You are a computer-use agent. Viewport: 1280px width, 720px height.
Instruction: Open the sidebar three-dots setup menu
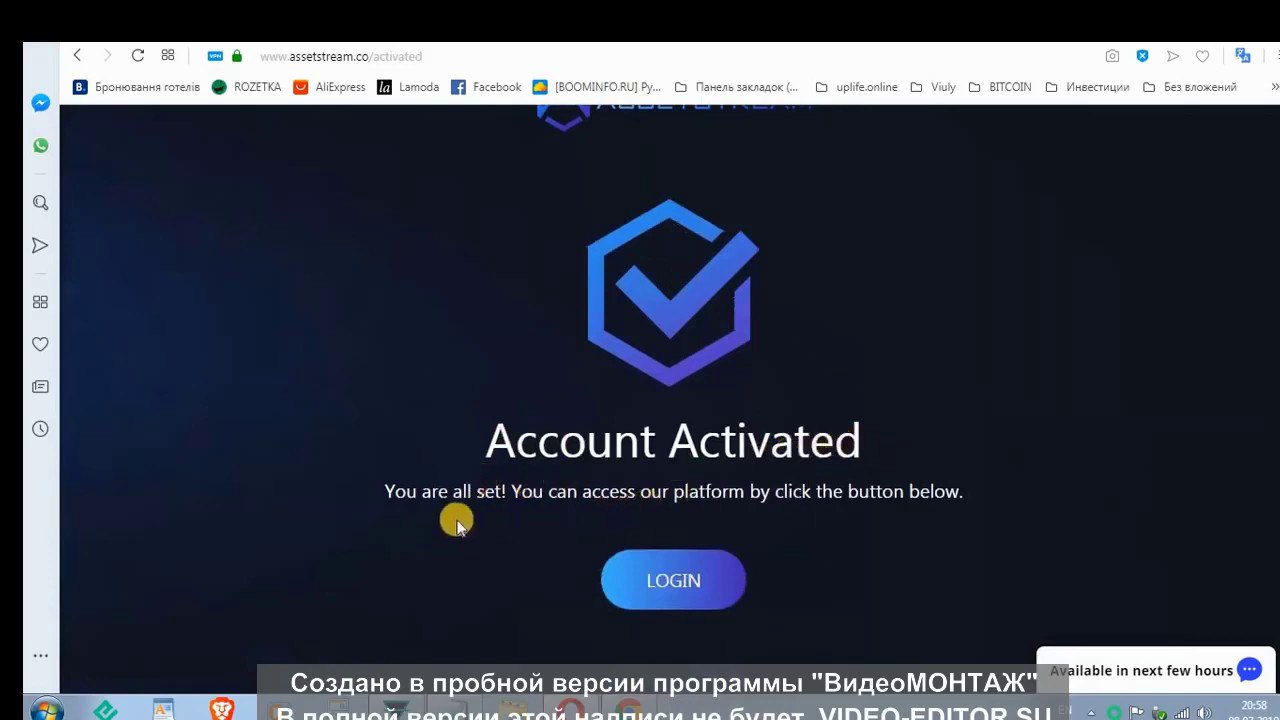tap(40, 656)
